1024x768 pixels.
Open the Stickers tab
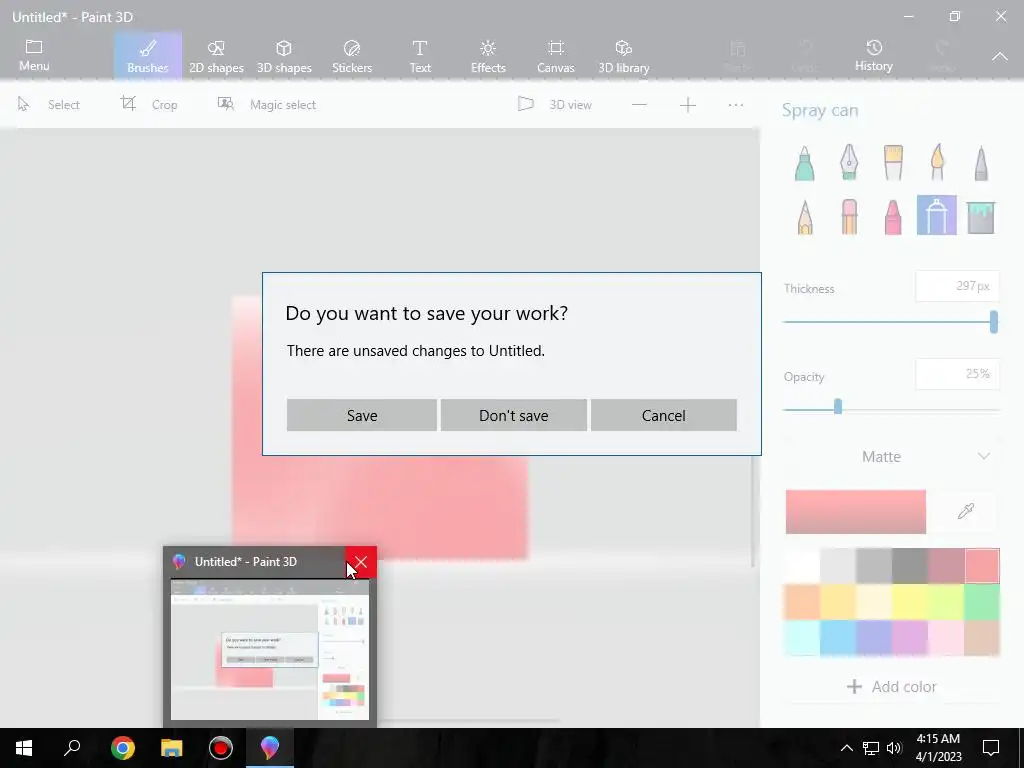[352, 56]
